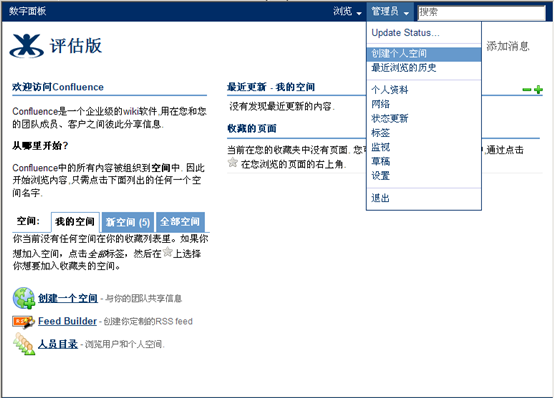Select 网络 in user menu

424,104
